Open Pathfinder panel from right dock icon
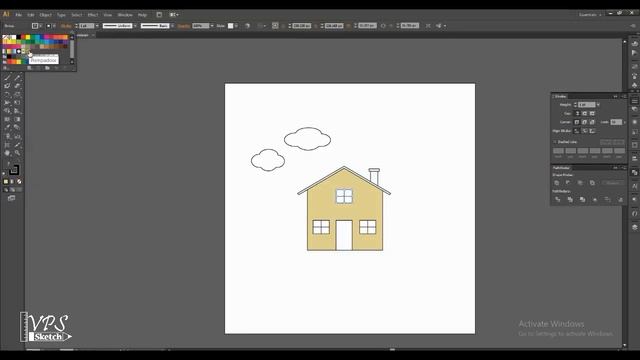 (634, 172)
